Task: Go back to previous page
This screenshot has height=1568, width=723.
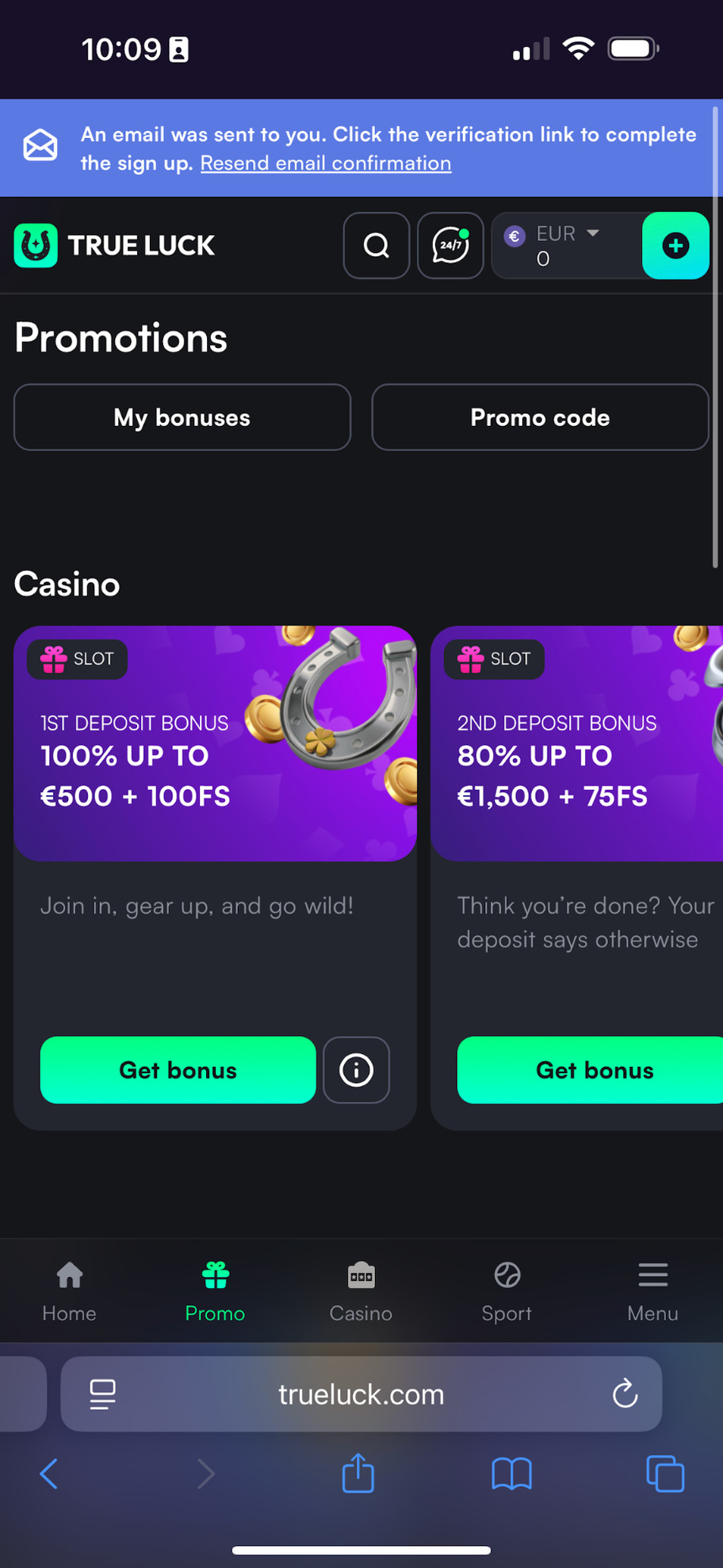Action: point(49,1474)
